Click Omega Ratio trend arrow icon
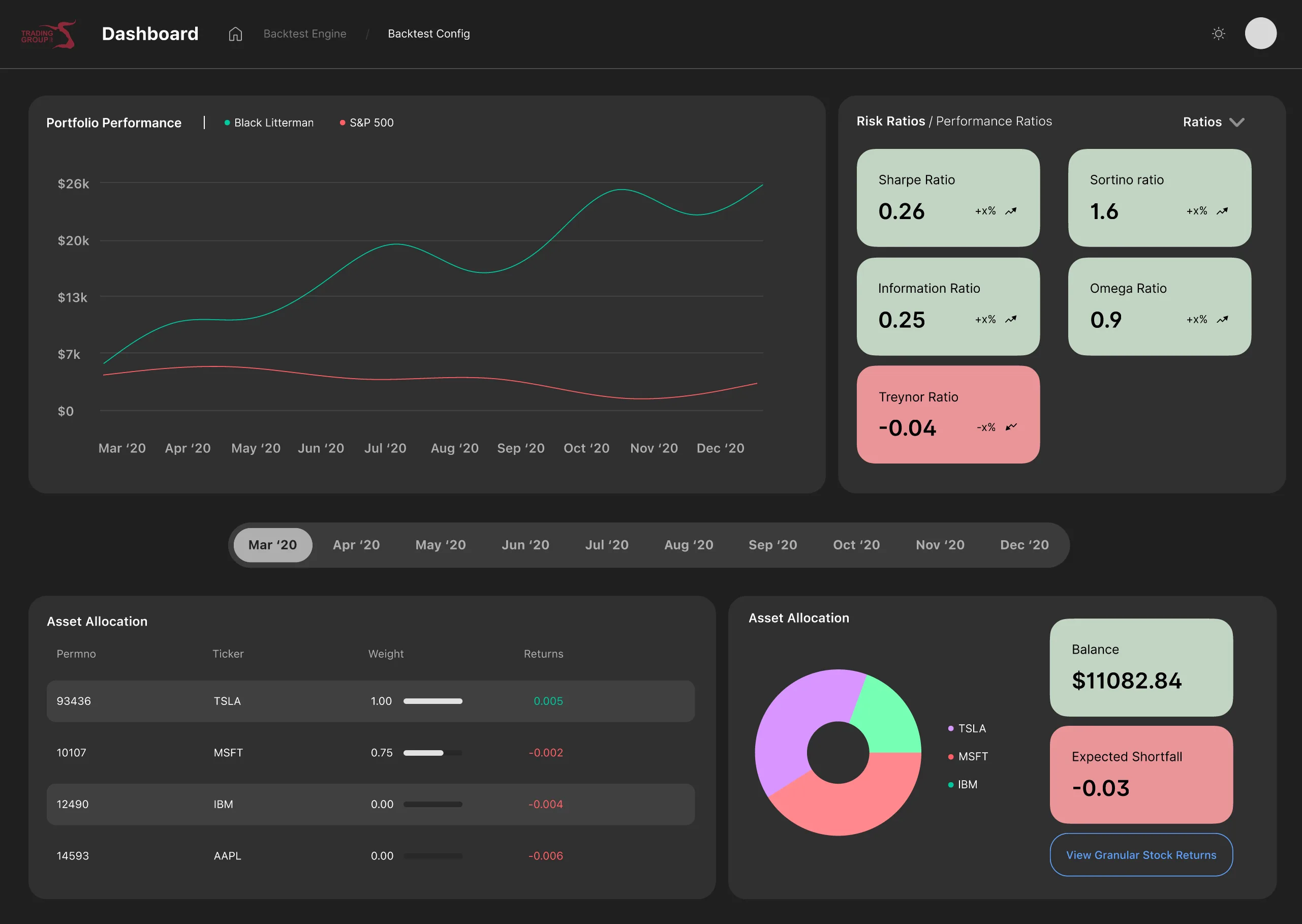The width and height of the screenshot is (1302, 924). (1222, 320)
